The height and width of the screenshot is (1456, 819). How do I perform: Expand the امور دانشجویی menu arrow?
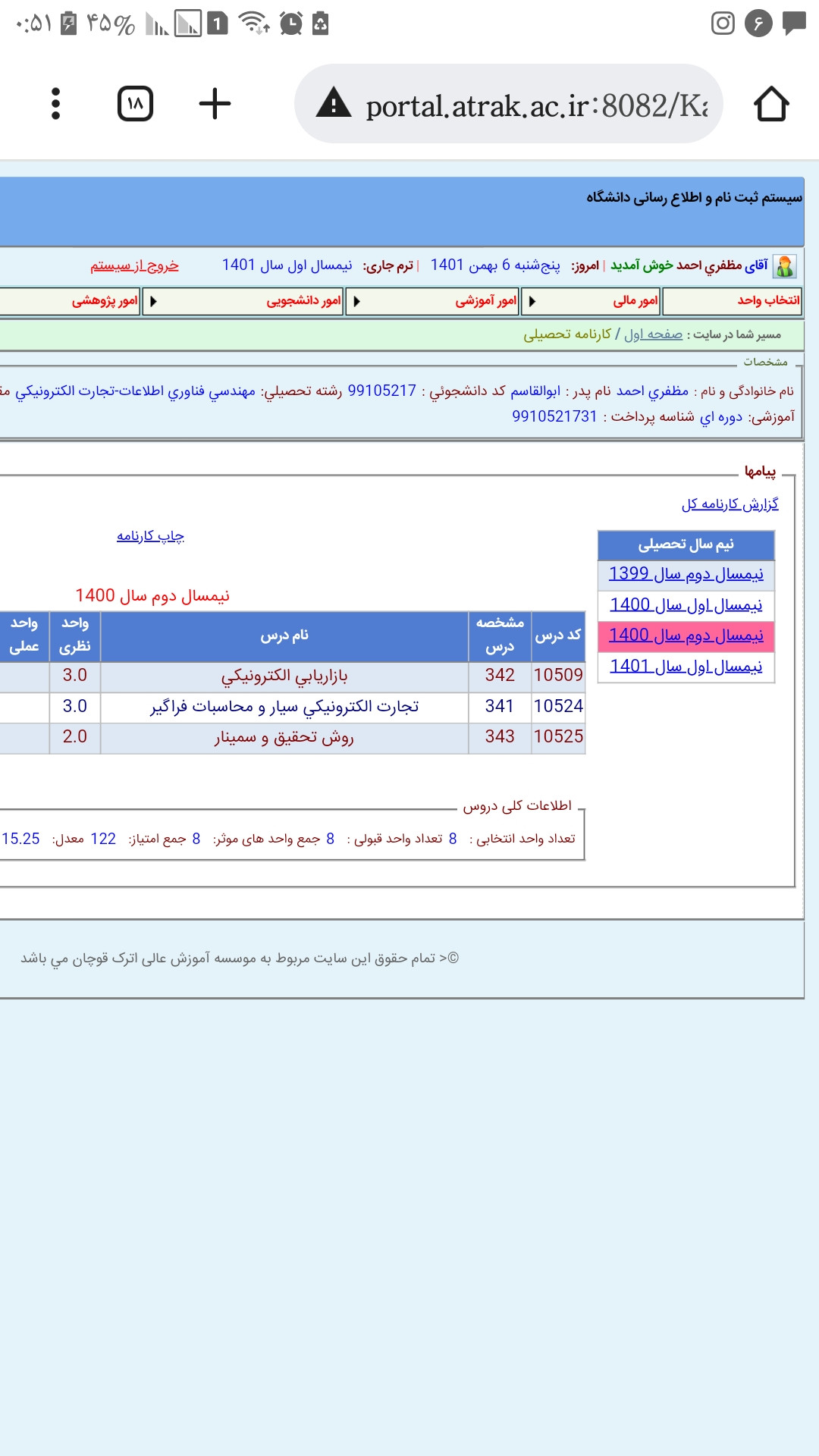tap(153, 301)
